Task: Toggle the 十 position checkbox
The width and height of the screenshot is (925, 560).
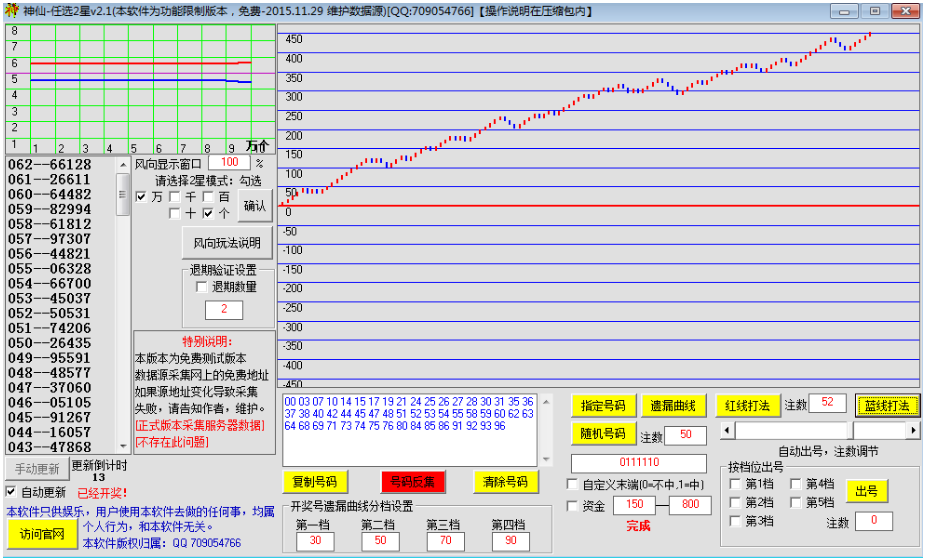Action: (175, 214)
